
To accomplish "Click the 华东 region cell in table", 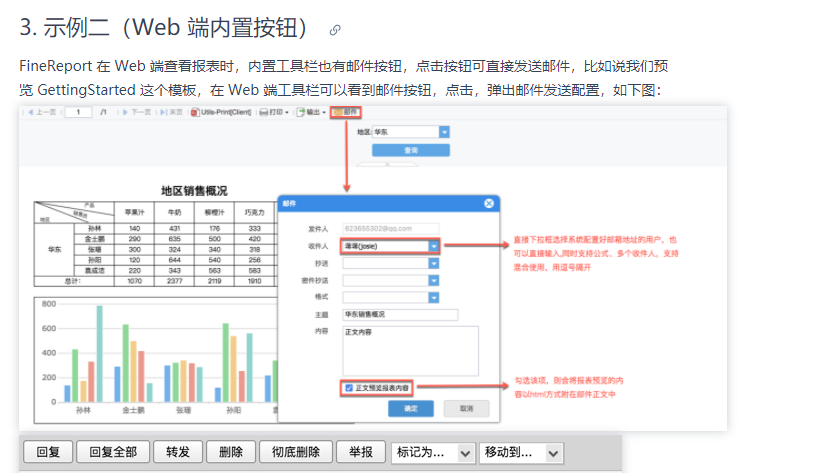I will [x=54, y=249].
